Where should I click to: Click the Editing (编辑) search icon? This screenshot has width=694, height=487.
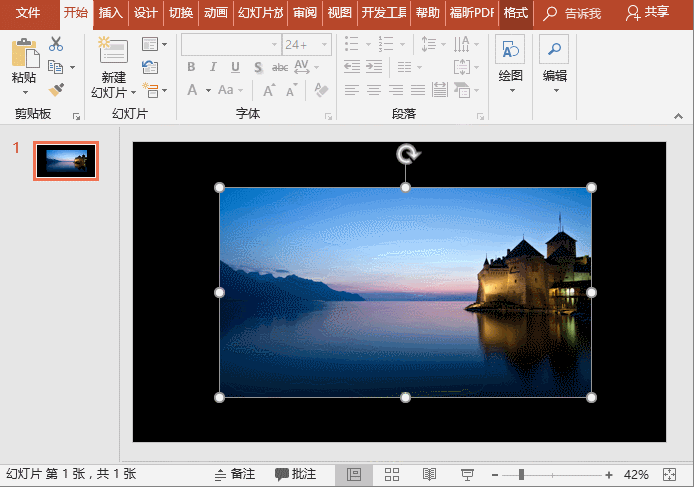(x=554, y=50)
